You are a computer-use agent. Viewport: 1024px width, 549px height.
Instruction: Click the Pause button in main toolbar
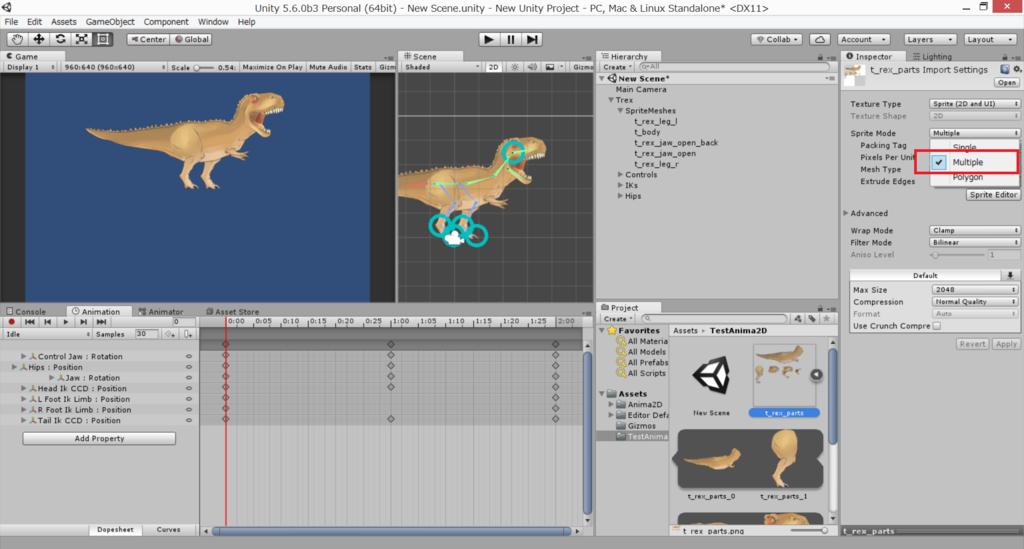[x=511, y=39]
